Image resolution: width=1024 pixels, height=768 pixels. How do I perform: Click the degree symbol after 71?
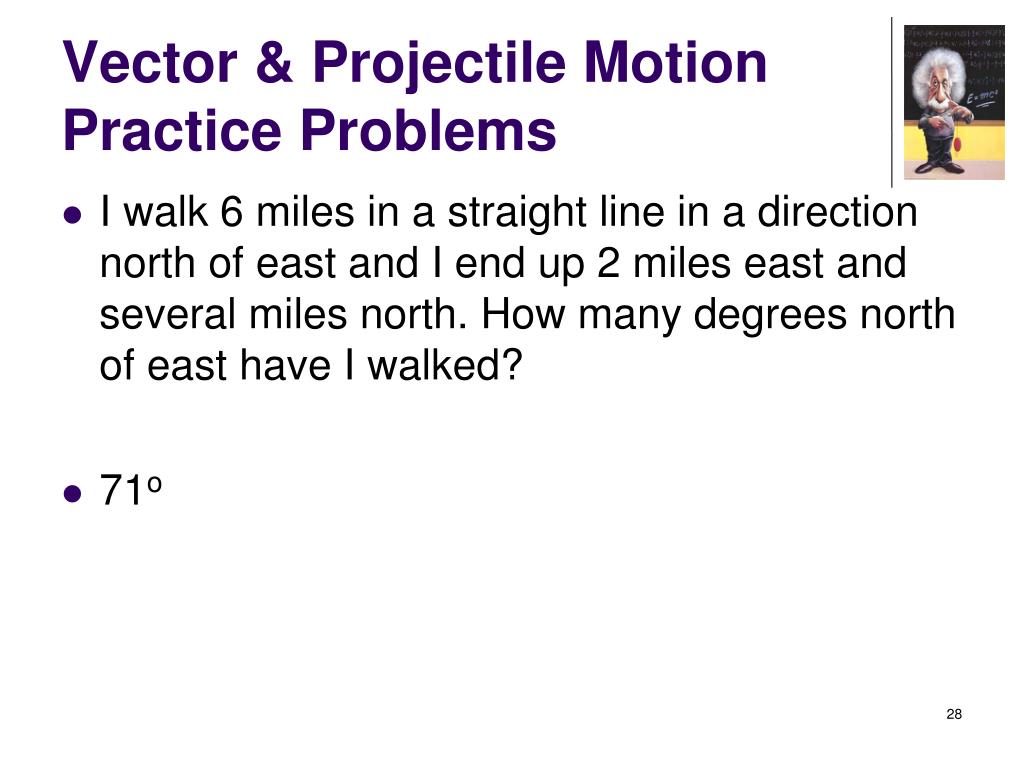pyautogui.click(x=154, y=484)
